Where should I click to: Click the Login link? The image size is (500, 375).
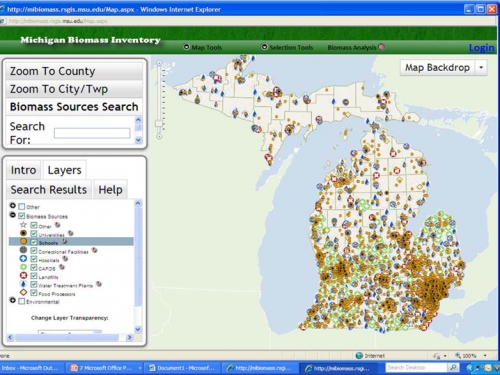pos(481,48)
